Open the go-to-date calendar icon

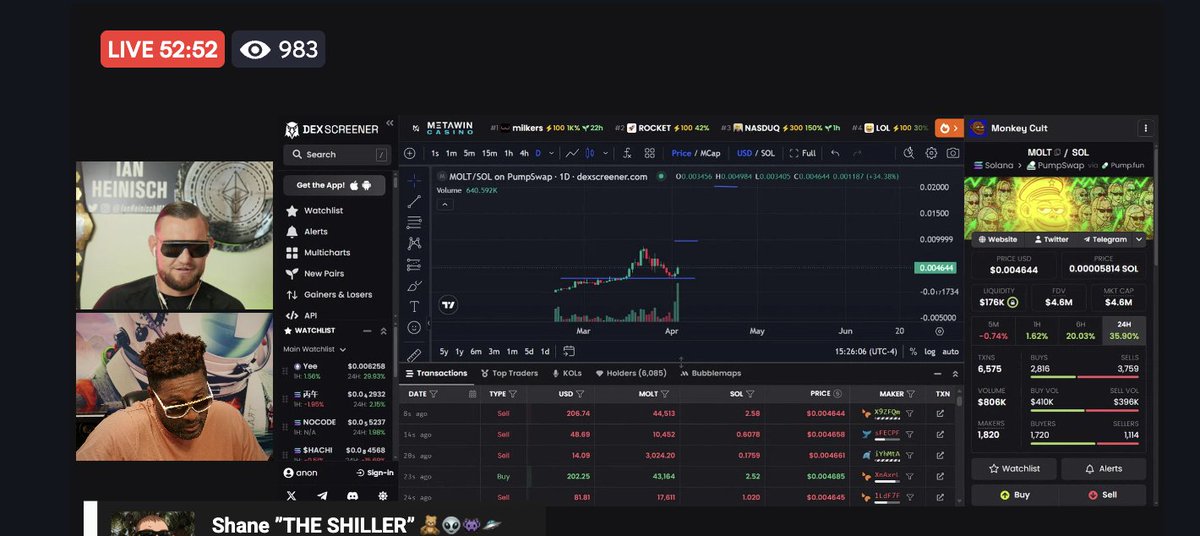click(x=568, y=351)
